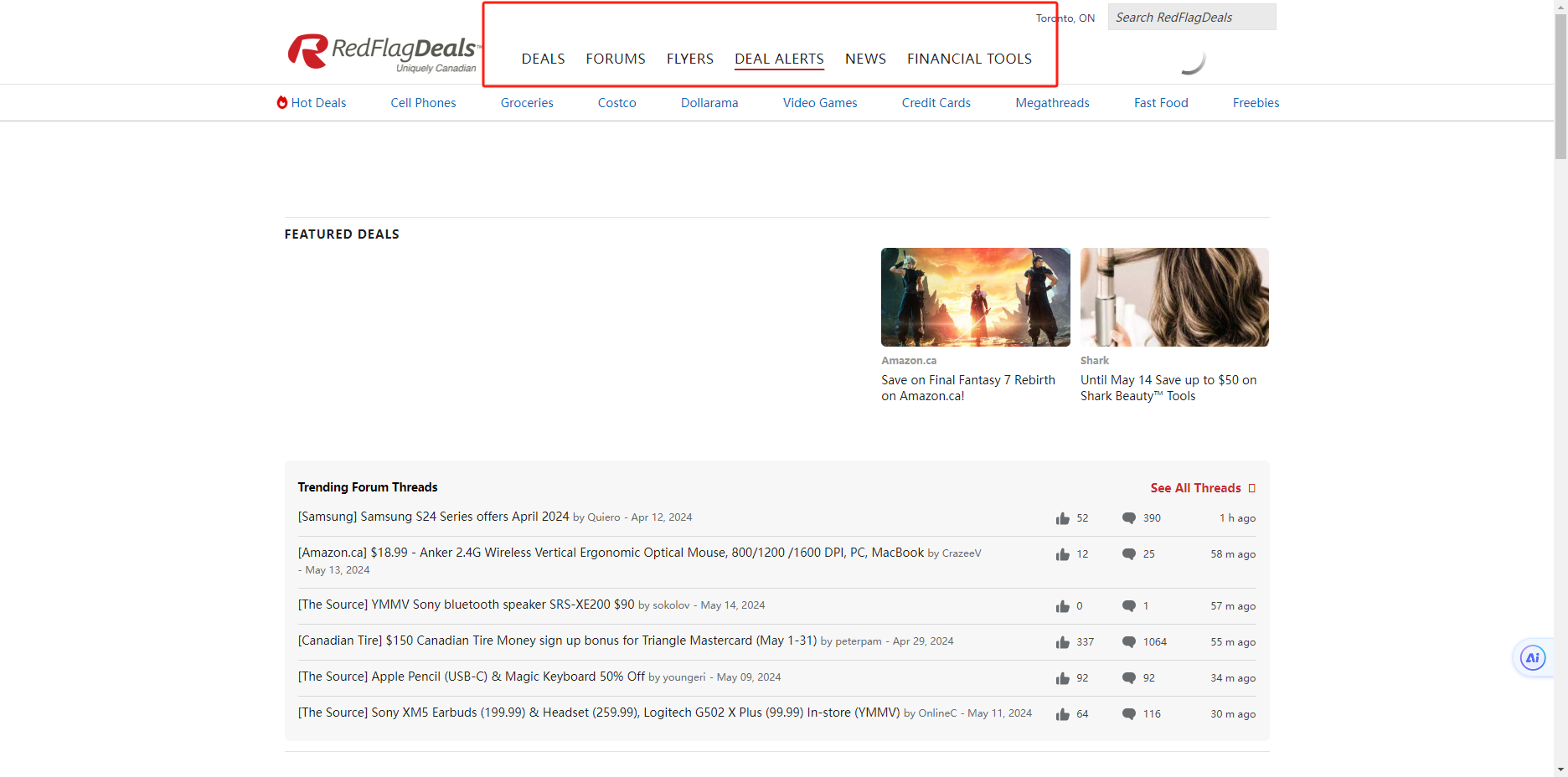Click the Amazon.ca merchant label
Screen dimensions: 1568x777
pos(909,361)
